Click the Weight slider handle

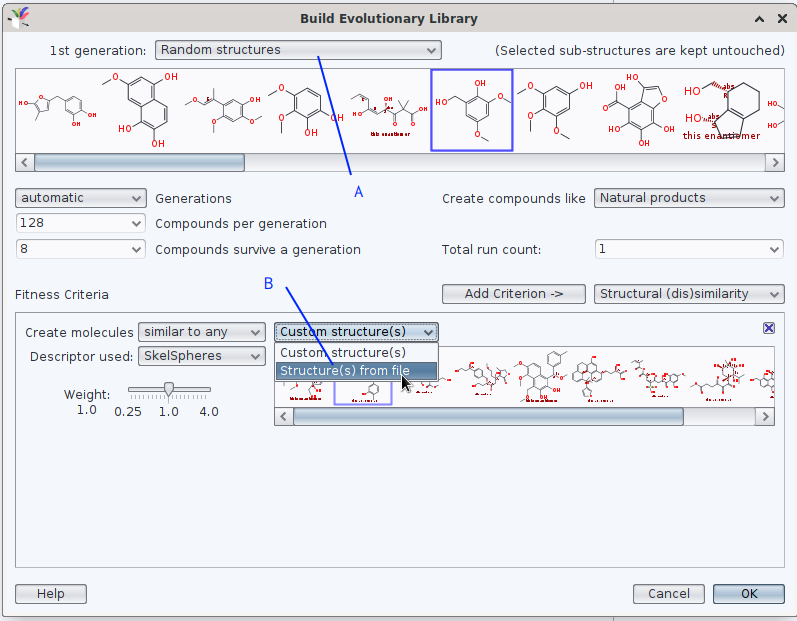click(169, 388)
